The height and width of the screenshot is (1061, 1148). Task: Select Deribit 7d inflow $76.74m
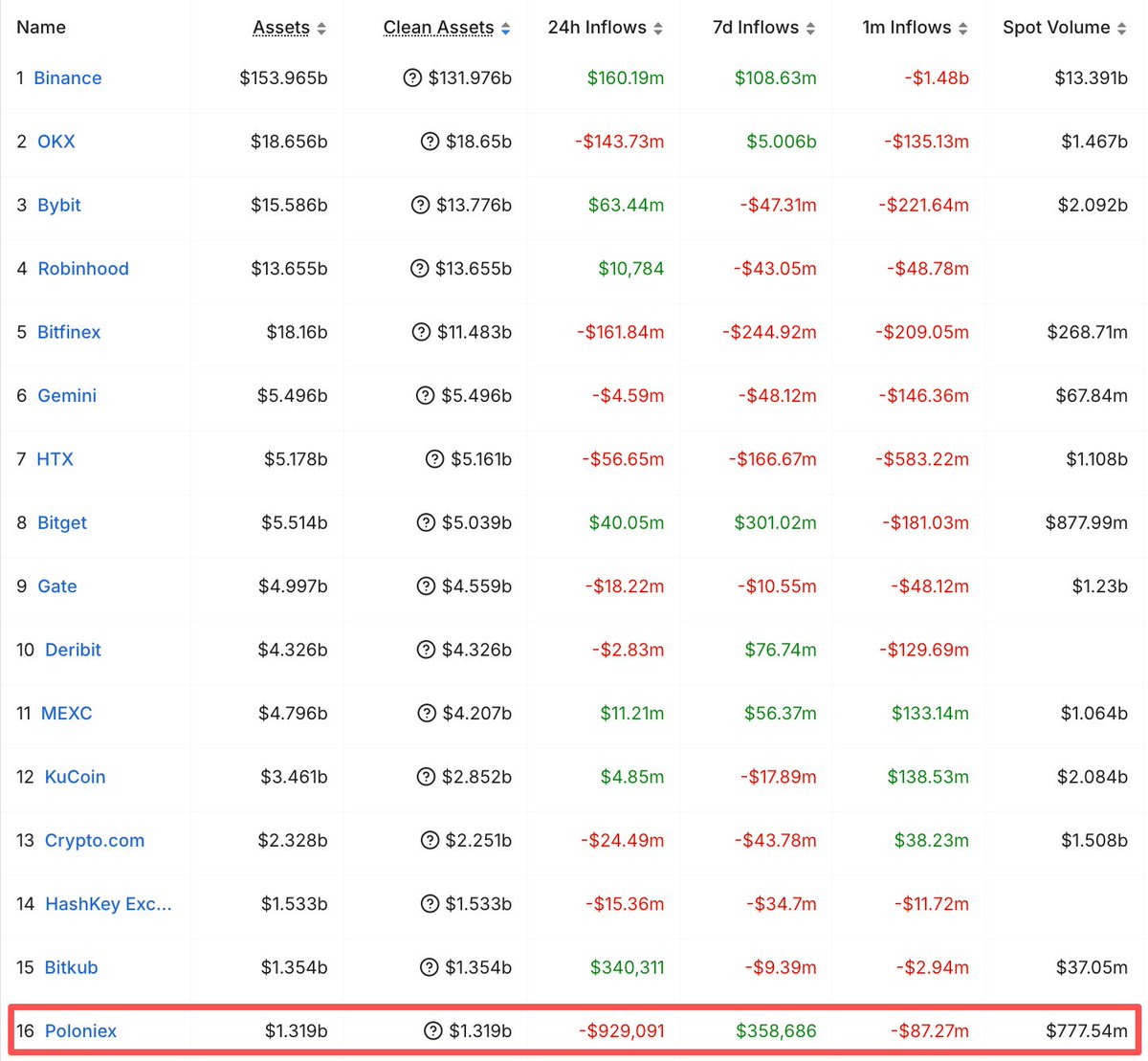coord(781,650)
